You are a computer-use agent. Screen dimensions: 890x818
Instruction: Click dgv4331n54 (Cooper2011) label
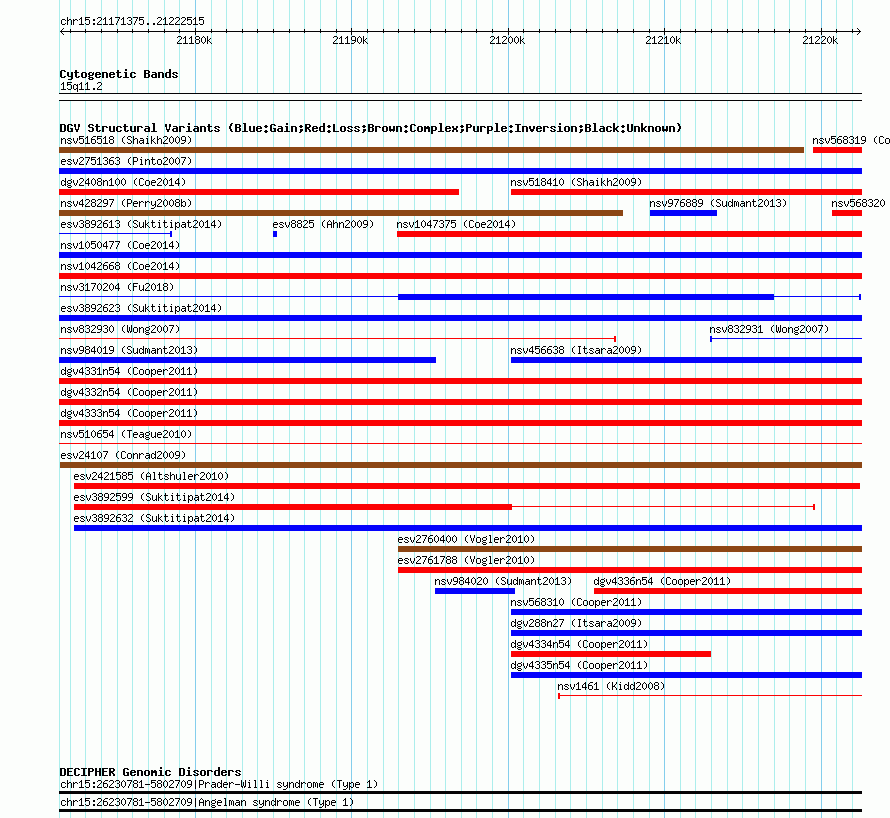(129, 371)
